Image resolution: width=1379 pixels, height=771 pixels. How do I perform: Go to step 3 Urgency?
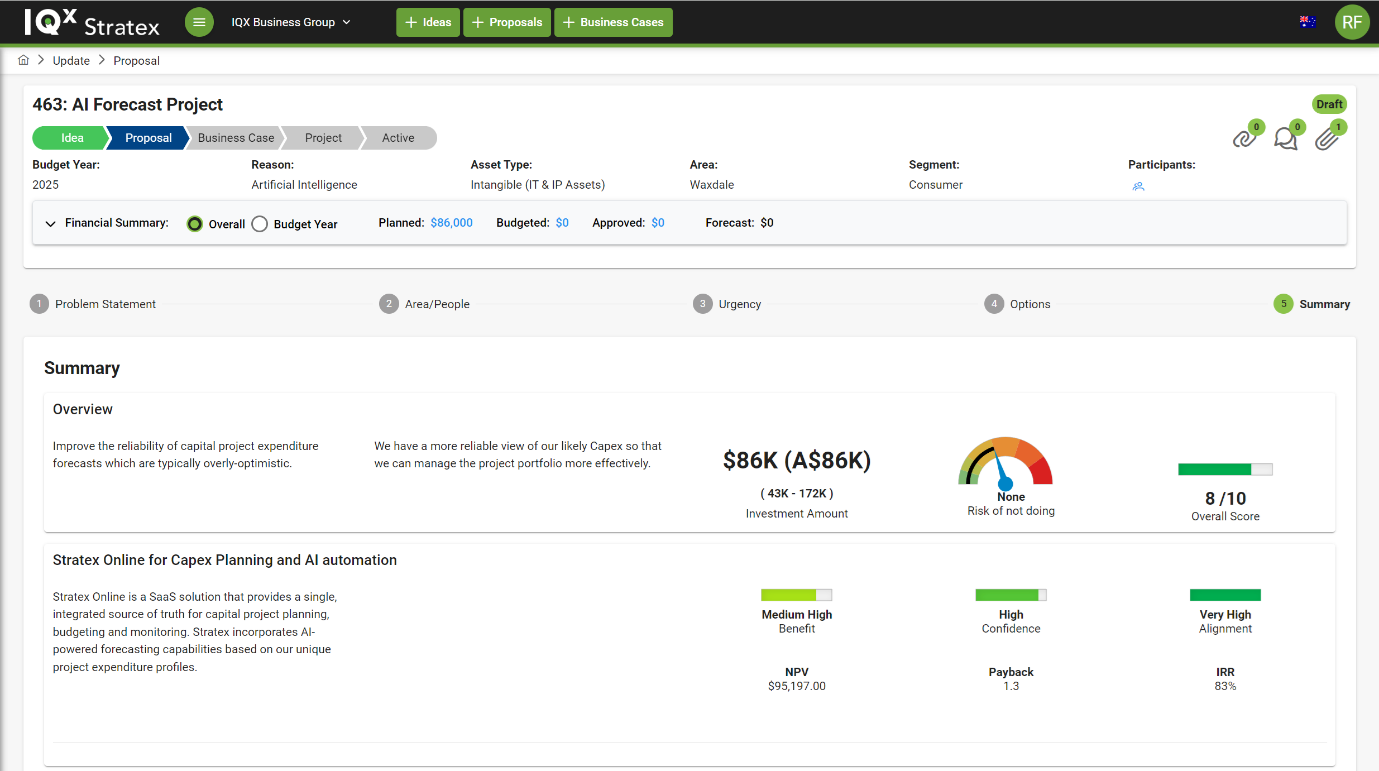728,304
